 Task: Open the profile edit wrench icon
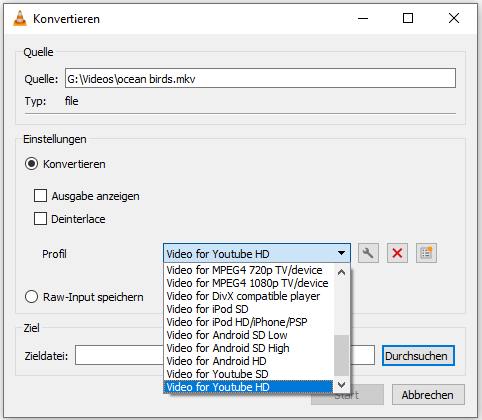(368, 253)
